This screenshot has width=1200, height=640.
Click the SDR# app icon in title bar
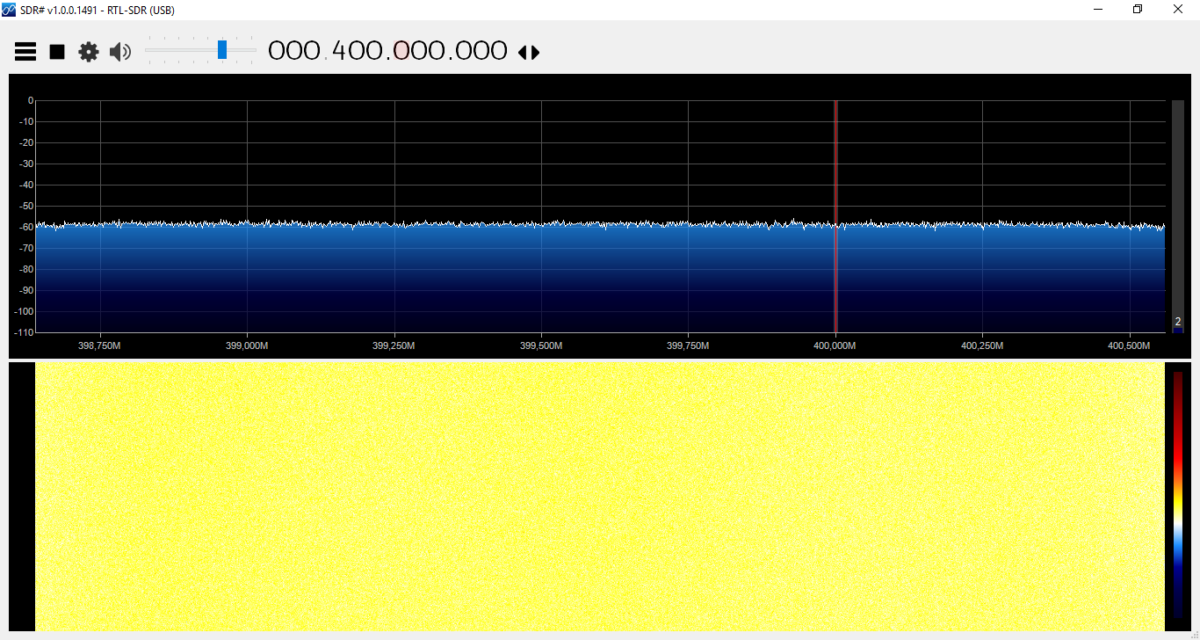pos(9,9)
